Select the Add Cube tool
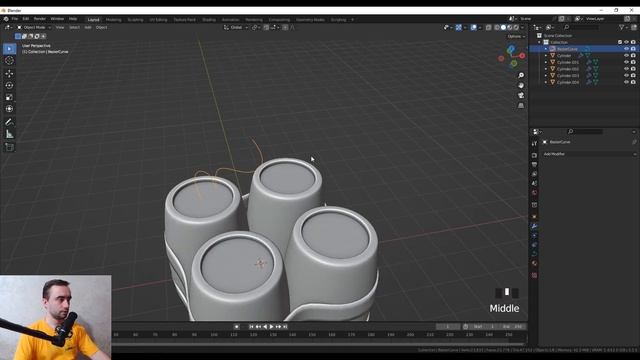The width and height of the screenshot is (640, 360). [x=9, y=147]
